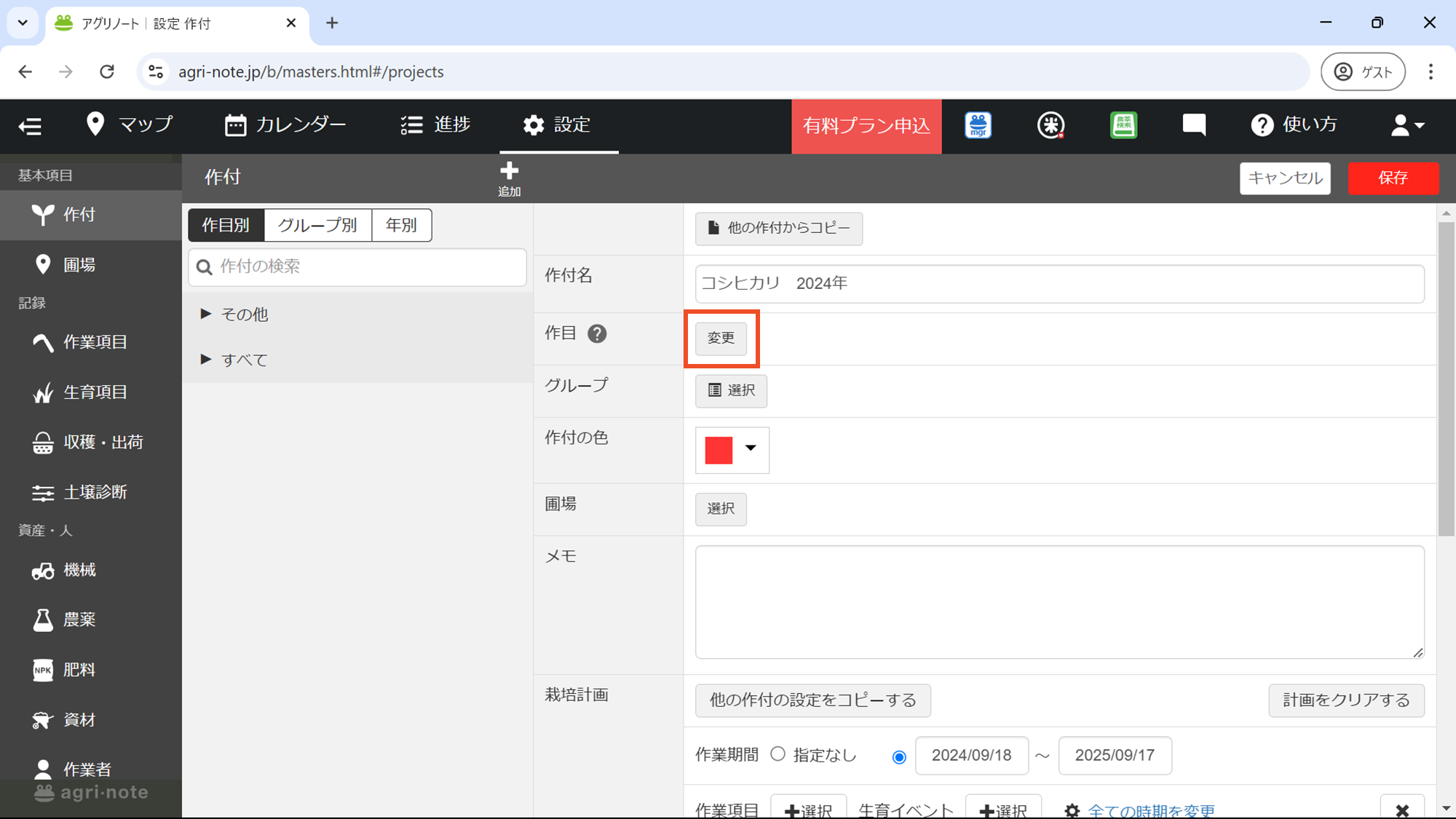
Task: Click the red 保存 button
Action: [1392, 178]
